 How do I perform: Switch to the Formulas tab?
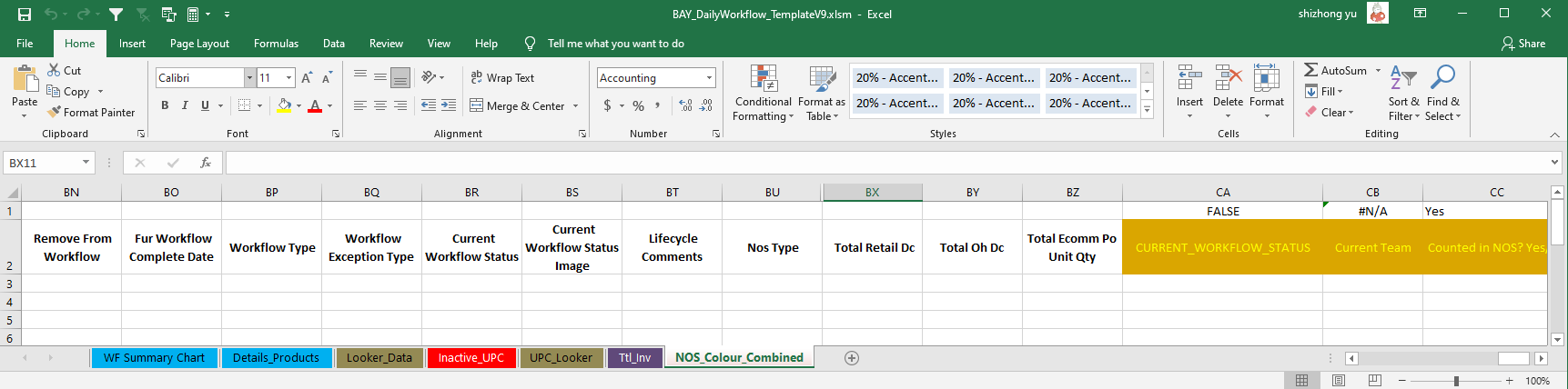[276, 44]
